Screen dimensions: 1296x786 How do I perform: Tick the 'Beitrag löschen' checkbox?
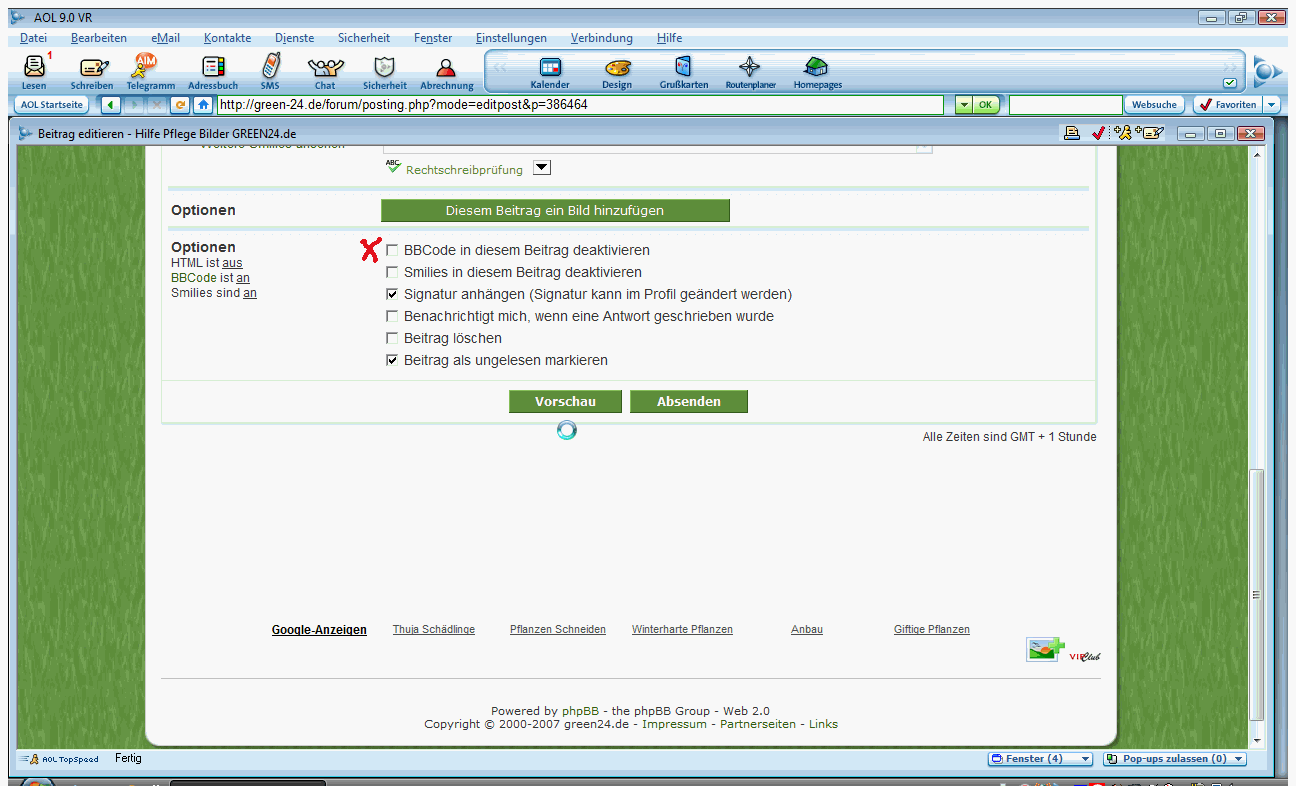click(392, 338)
